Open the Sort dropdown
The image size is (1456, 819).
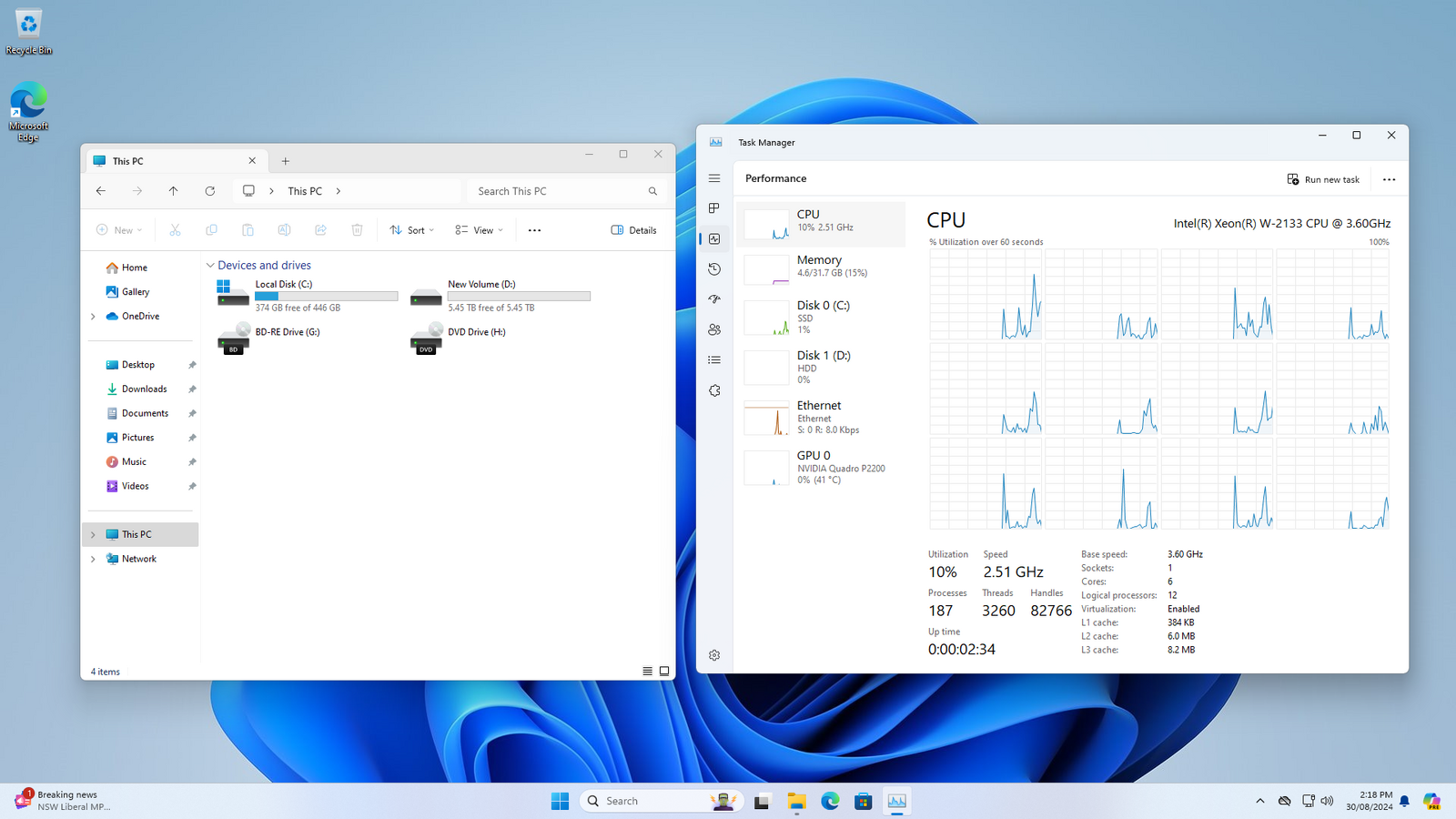point(411,230)
